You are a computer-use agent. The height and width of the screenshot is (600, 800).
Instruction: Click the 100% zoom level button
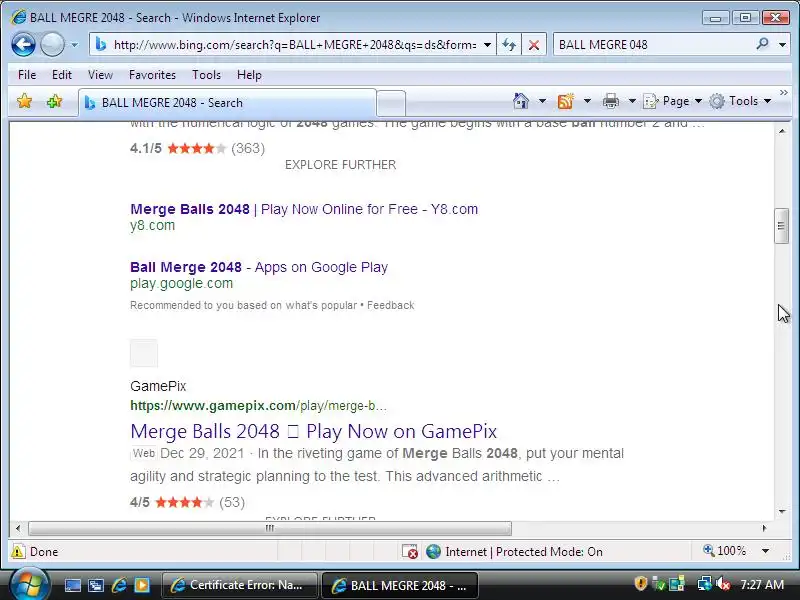724,551
